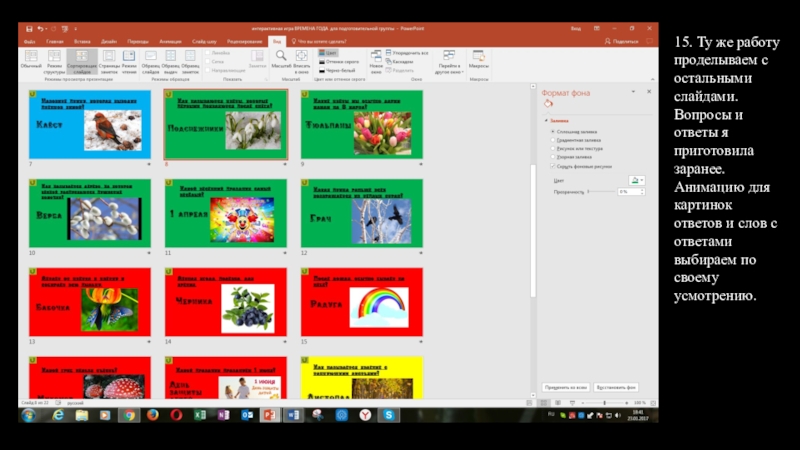Toggle the Guides (Направляющие) checkbox
The width and height of the screenshot is (800, 450).
(208, 70)
